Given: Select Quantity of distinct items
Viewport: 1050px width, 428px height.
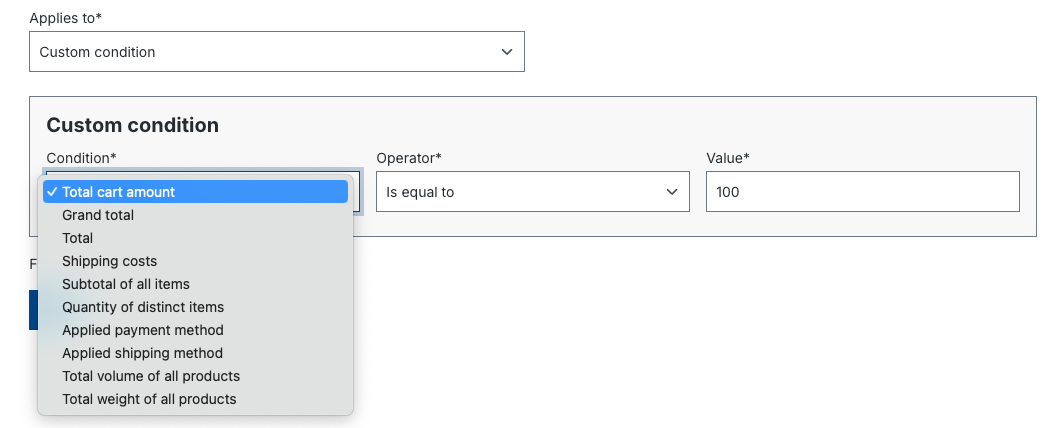Looking at the screenshot, I should pos(143,307).
